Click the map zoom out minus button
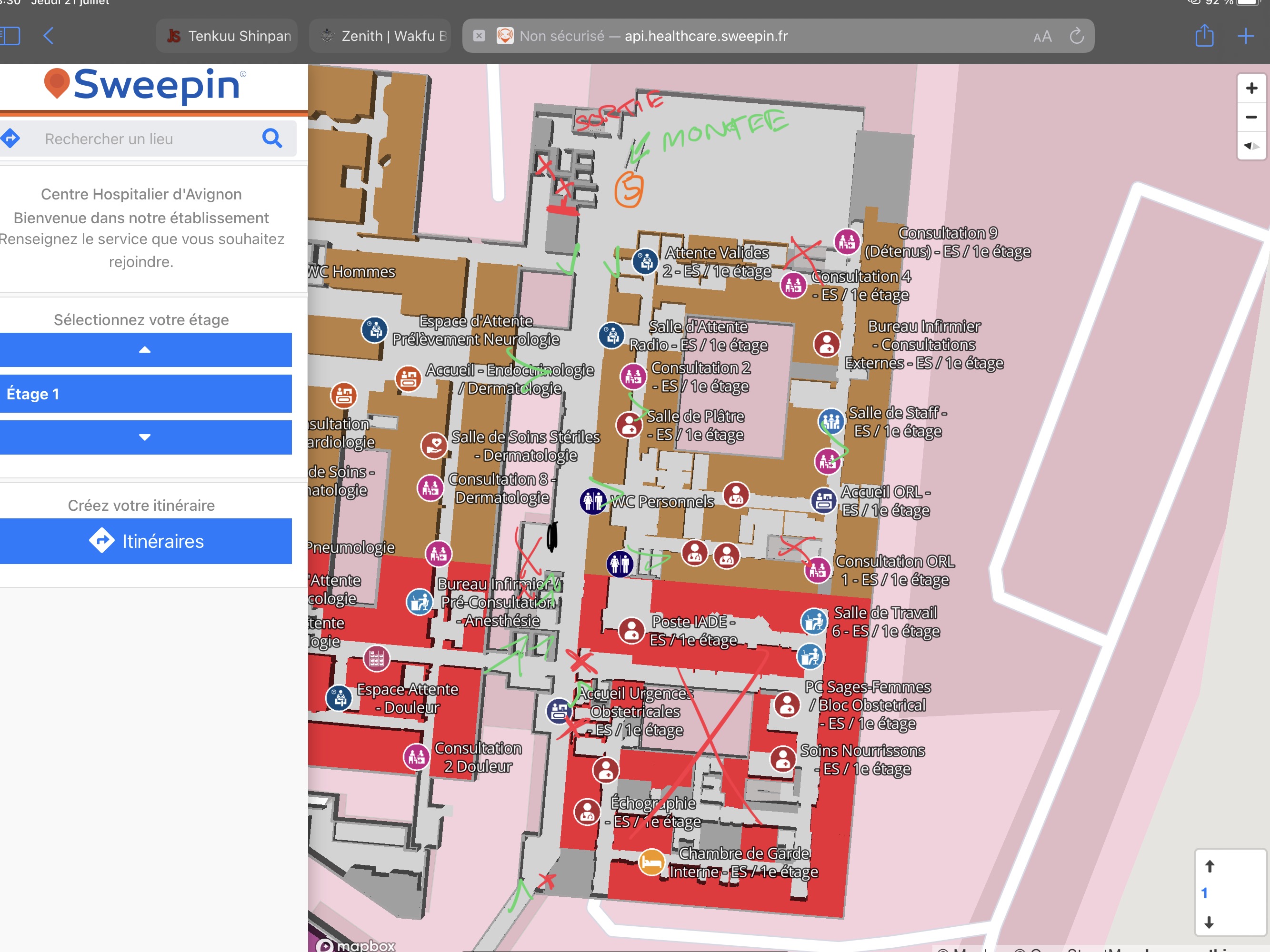The image size is (1270, 952). click(x=1251, y=117)
